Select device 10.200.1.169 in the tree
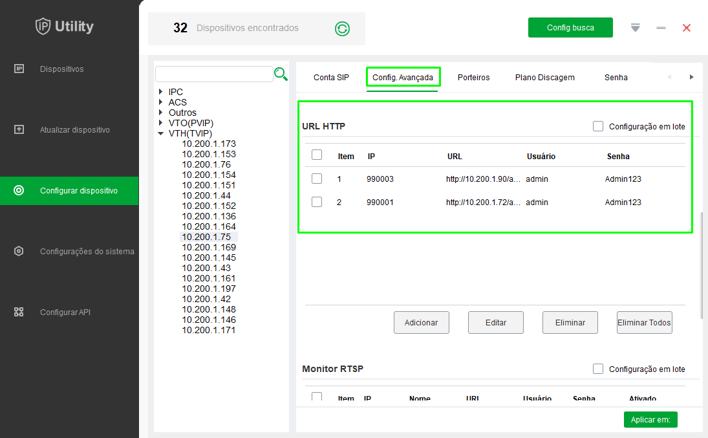 click(209, 247)
